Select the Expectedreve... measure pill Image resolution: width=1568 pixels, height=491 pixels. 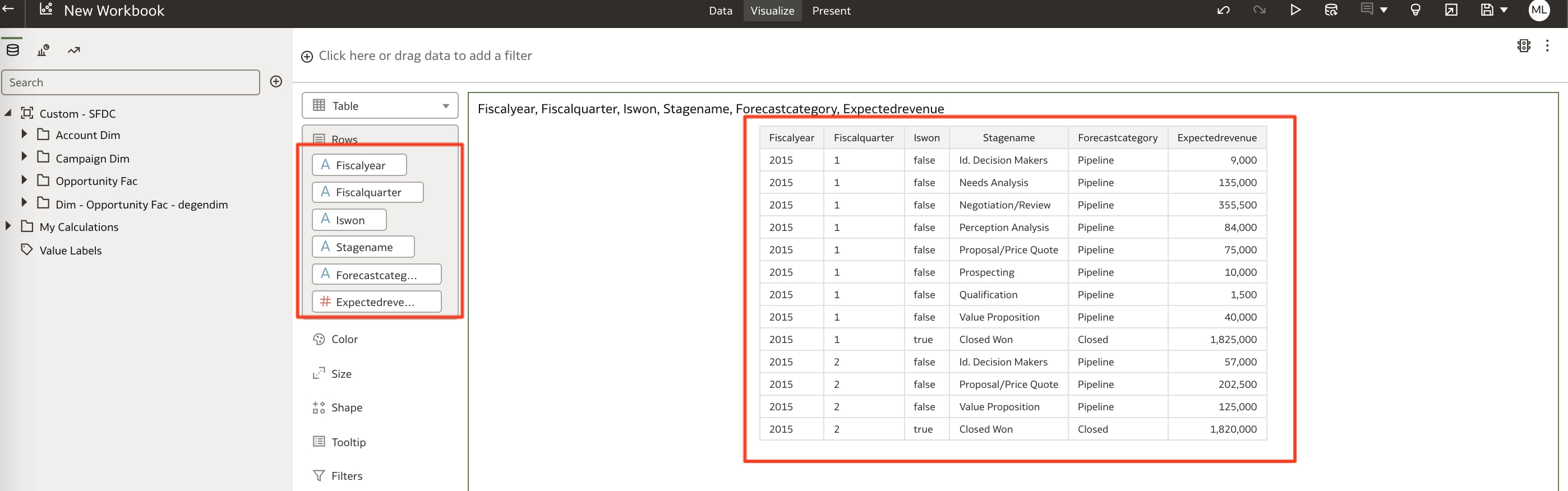click(377, 301)
